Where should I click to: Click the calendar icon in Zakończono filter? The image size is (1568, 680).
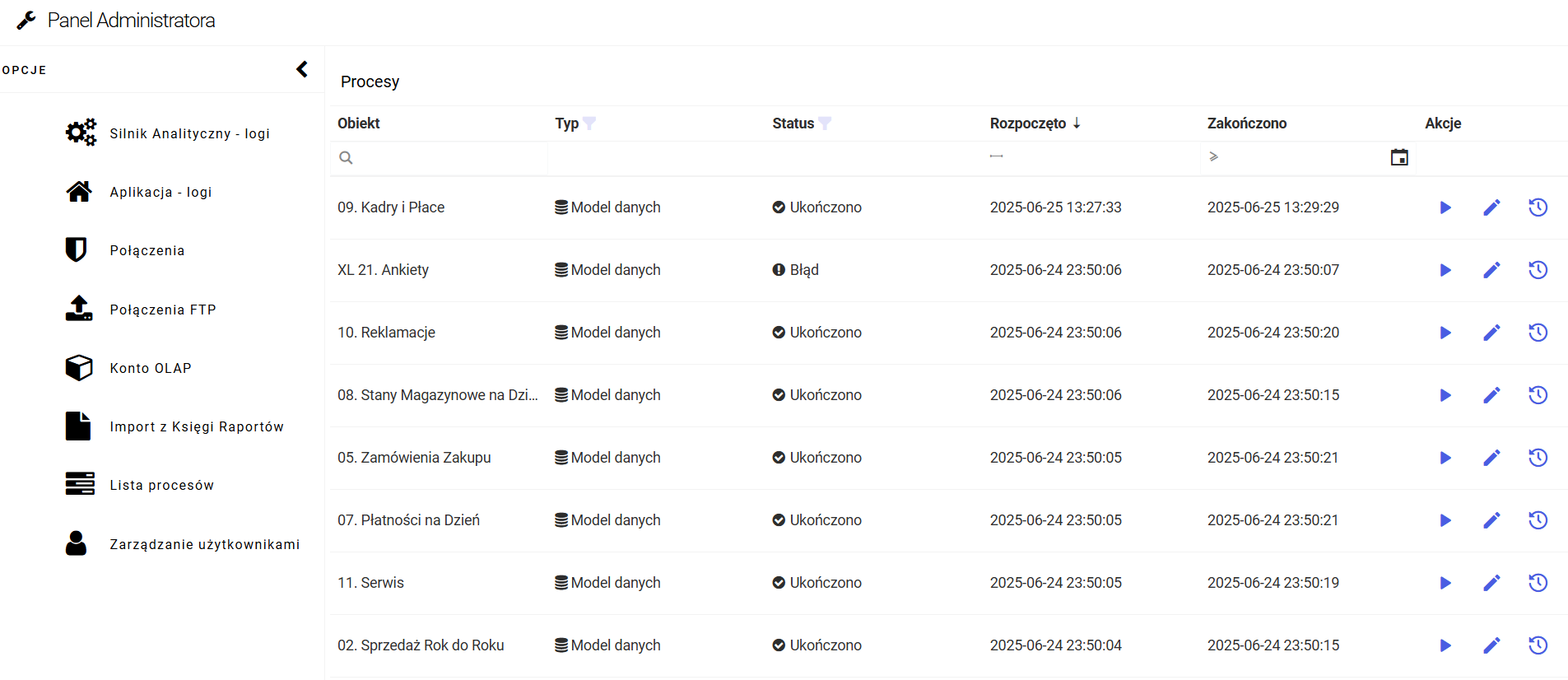click(1398, 157)
